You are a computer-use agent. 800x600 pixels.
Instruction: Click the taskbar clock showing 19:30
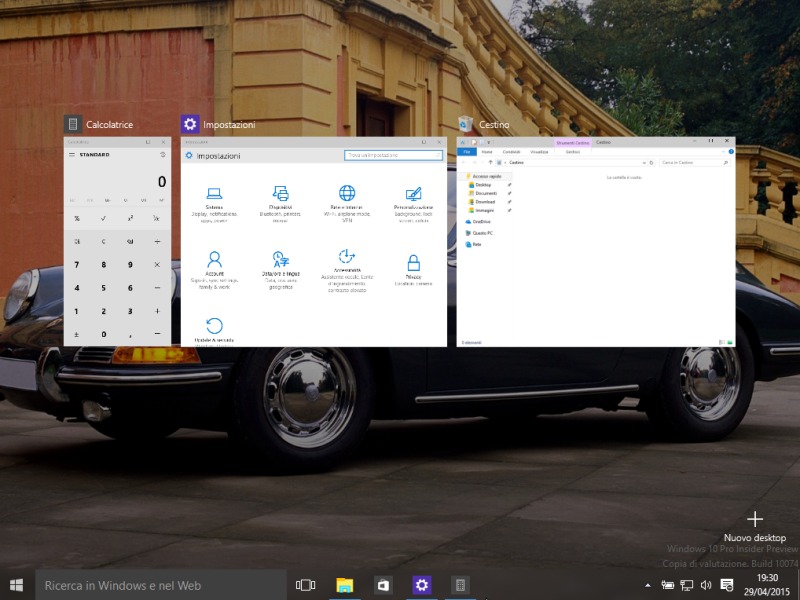coord(767,585)
